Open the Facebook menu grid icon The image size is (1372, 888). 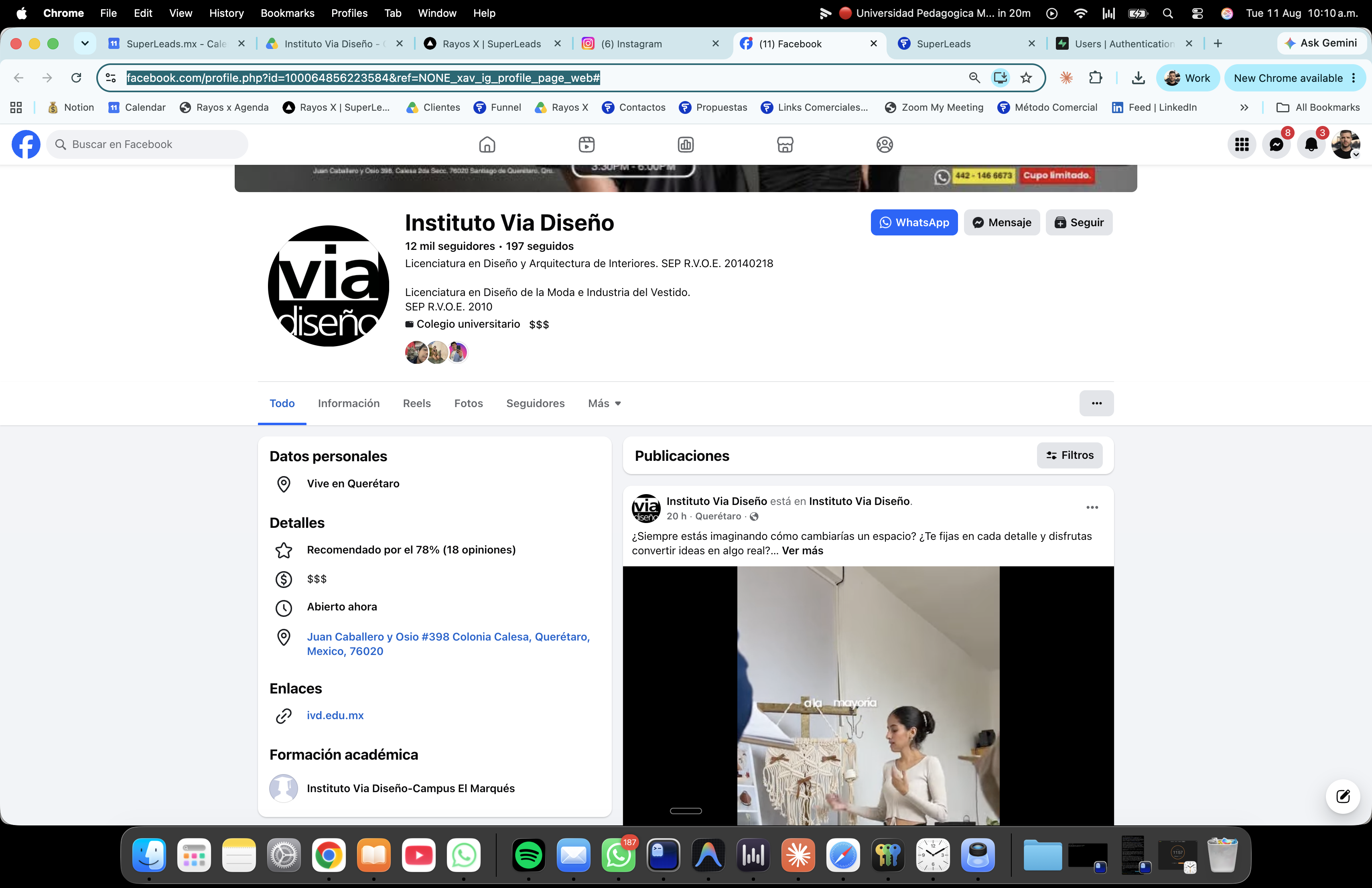point(1242,144)
